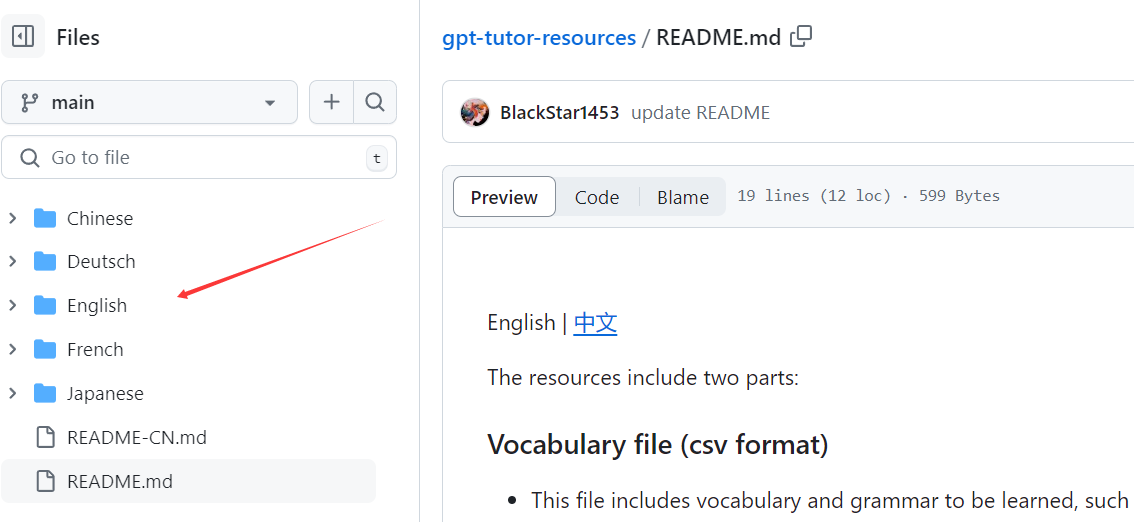This screenshot has height=522, width=1134.
Task: Click the Japanese folder icon
Action: point(45,393)
